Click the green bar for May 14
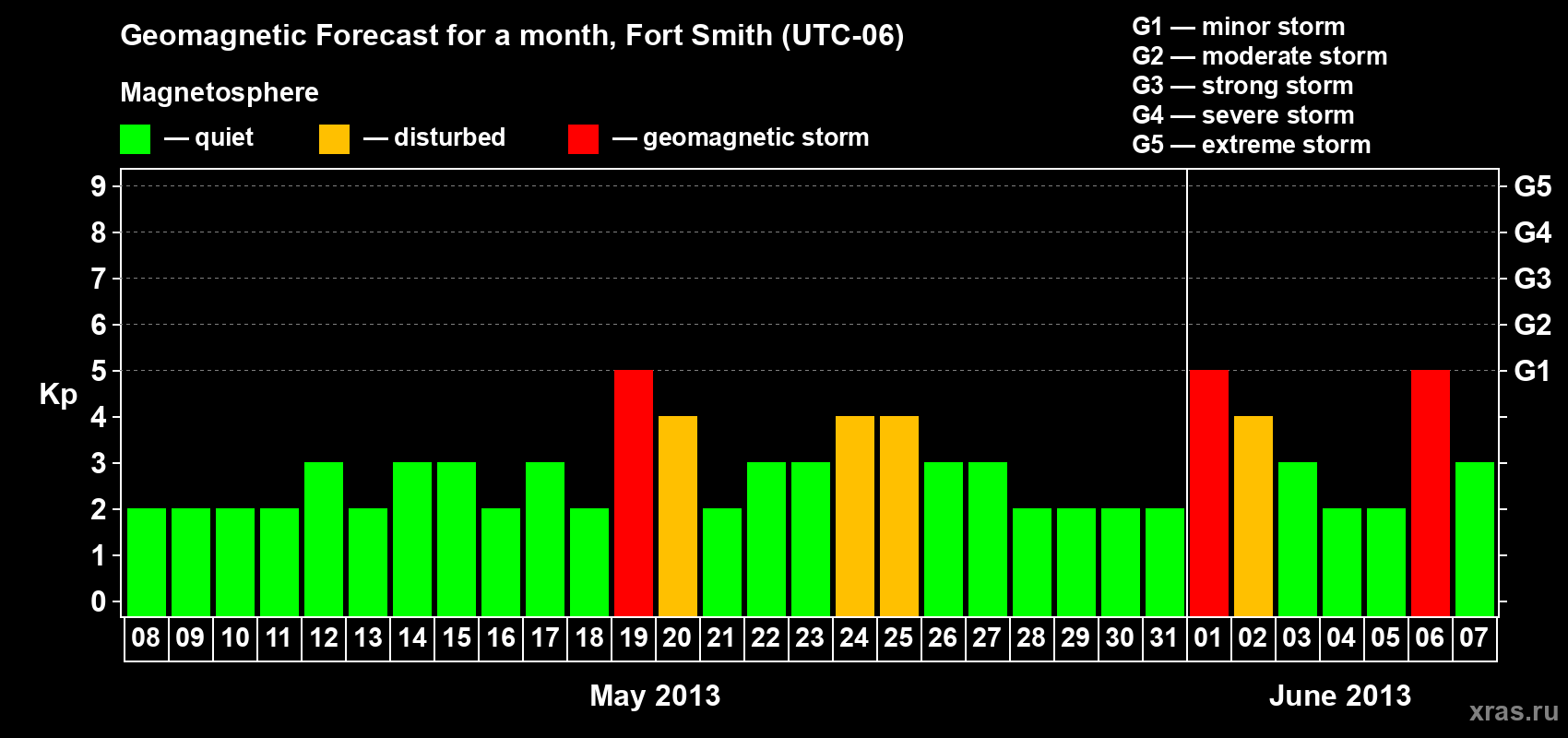The height and width of the screenshot is (738, 1568). point(412,539)
